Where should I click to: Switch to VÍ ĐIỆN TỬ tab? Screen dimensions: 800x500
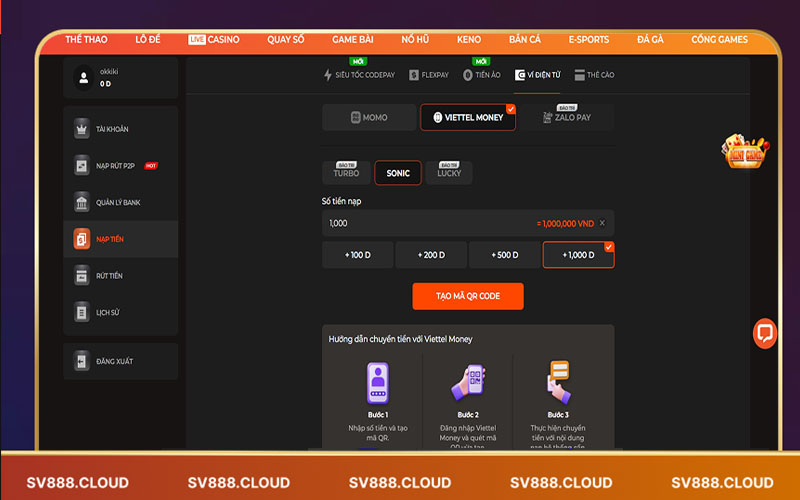(x=537, y=75)
